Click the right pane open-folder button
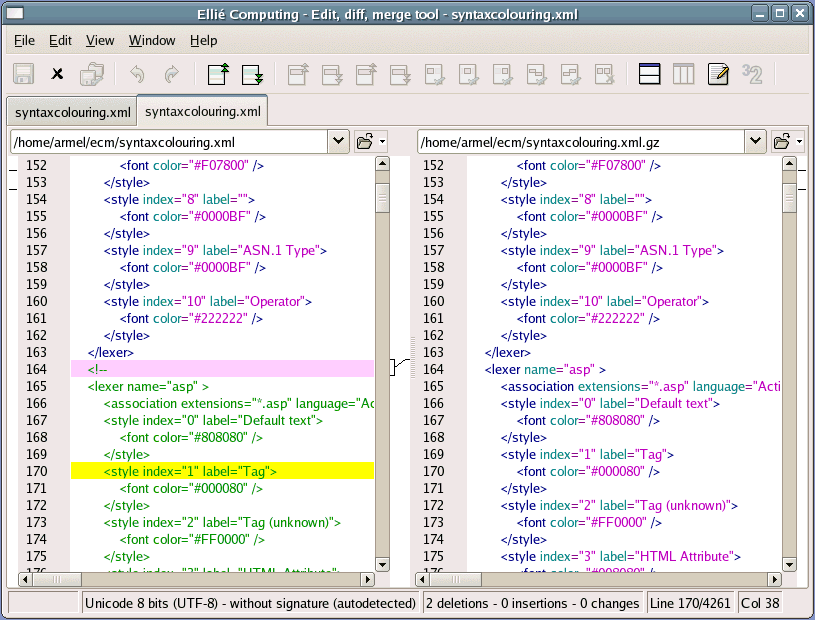The height and width of the screenshot is (620, 815). (x=782, y=141)
